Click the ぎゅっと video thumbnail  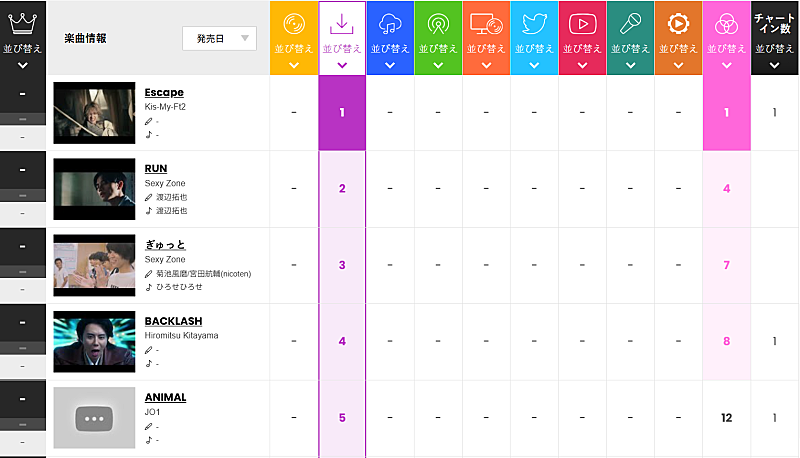click(94, 265)
